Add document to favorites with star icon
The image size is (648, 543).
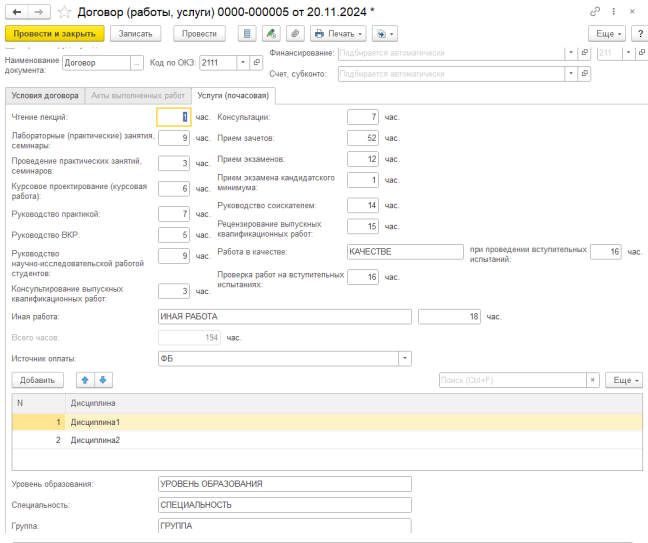point(64,11)
